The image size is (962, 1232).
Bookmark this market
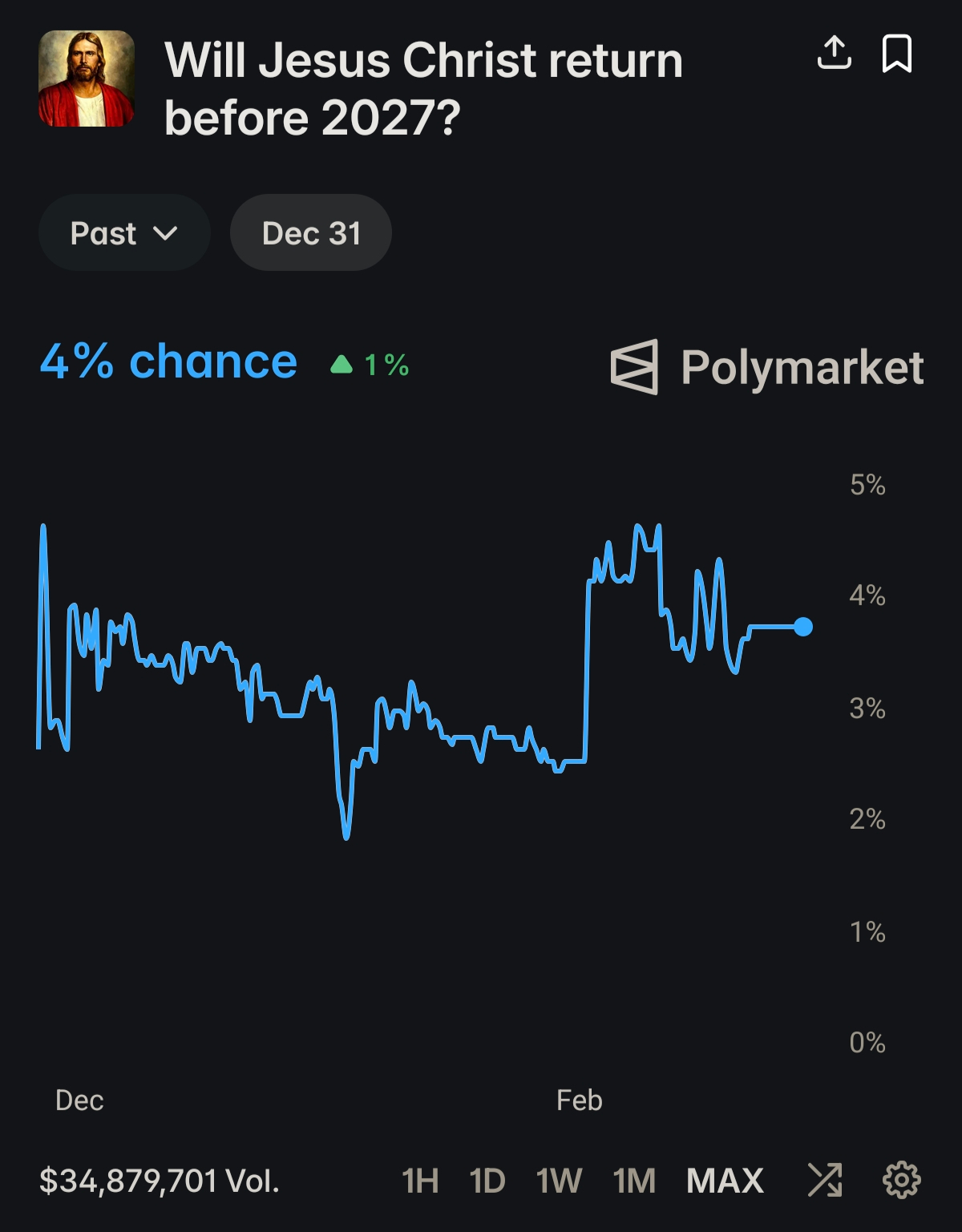tap(896, 54)
